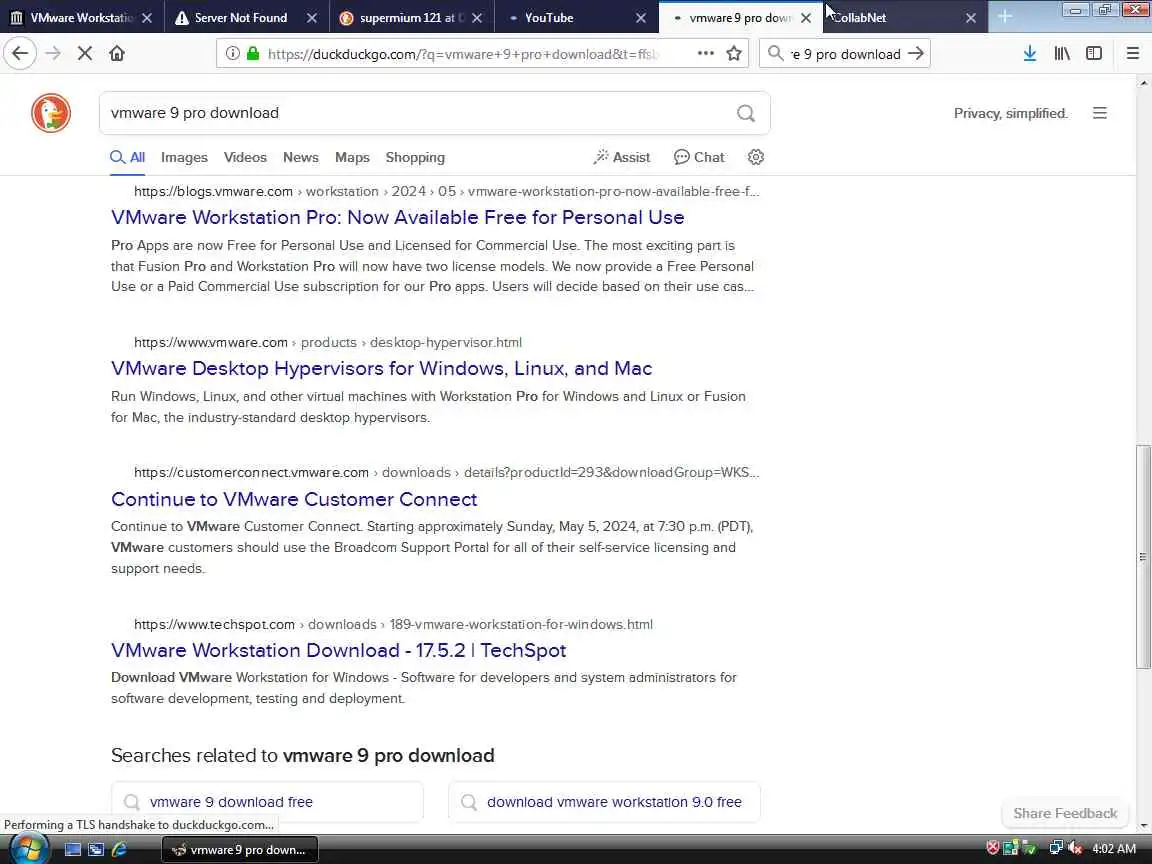Viewport: 1152px width, 864px height.
Task: Click the DuckDuckGo logo
Action: pos(51,113)
